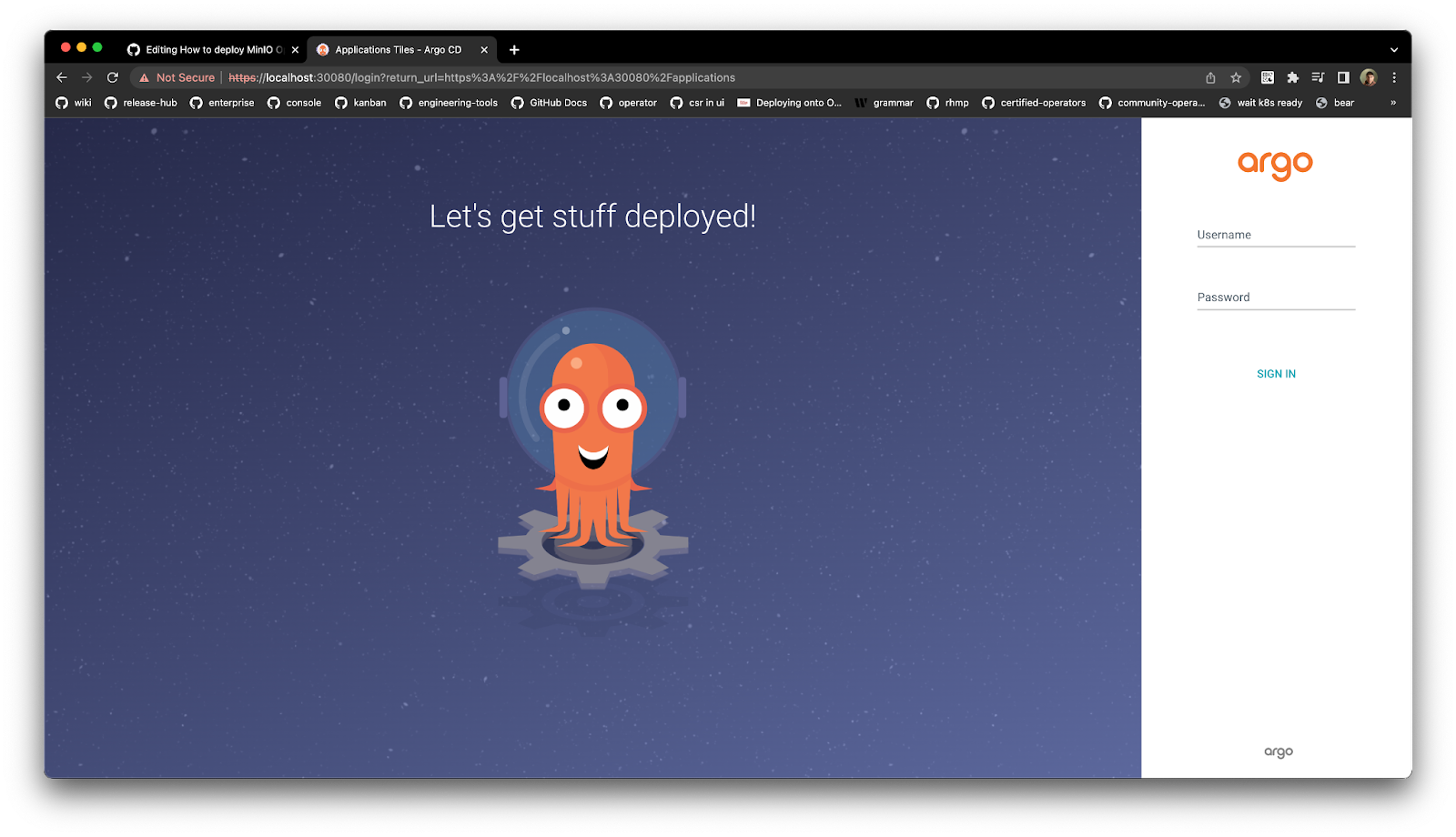This screenshot has width=1456, height=837.
Task: Toggle the browser side panel
Action: tap(1343, 78)
